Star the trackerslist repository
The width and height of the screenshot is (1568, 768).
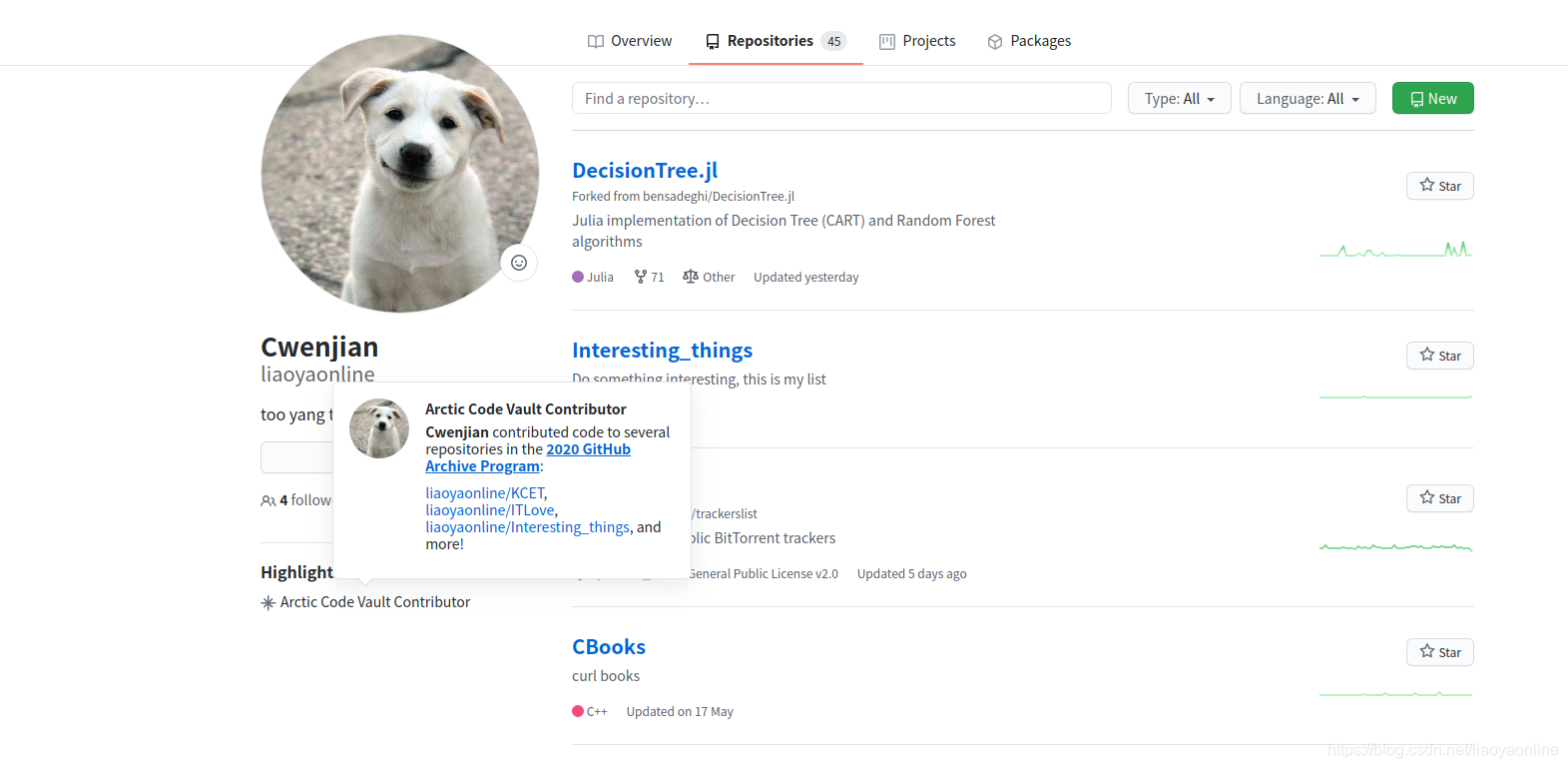coord(1439,498)
